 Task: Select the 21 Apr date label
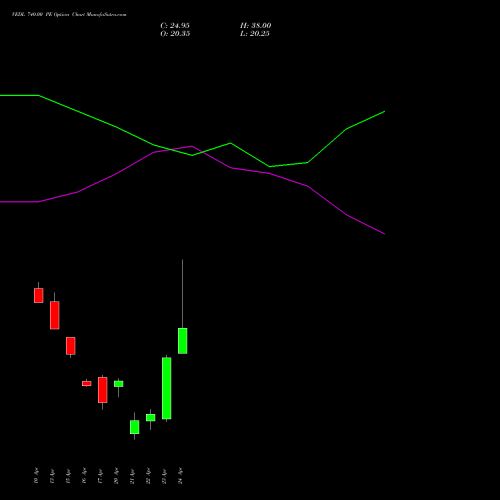(132, 476)
